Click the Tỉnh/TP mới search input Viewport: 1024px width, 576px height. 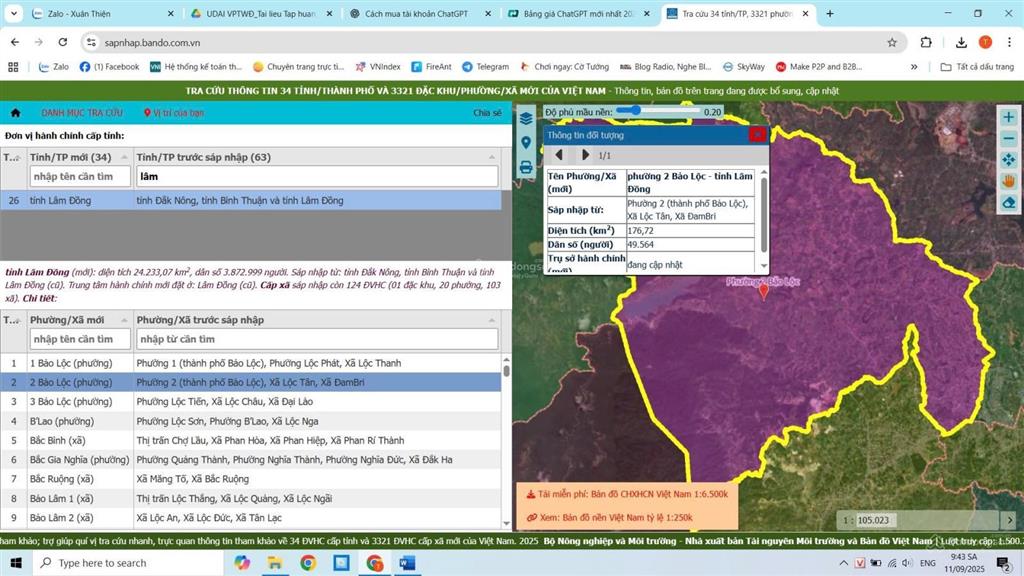pyautogui.click(x=80, y=176)
